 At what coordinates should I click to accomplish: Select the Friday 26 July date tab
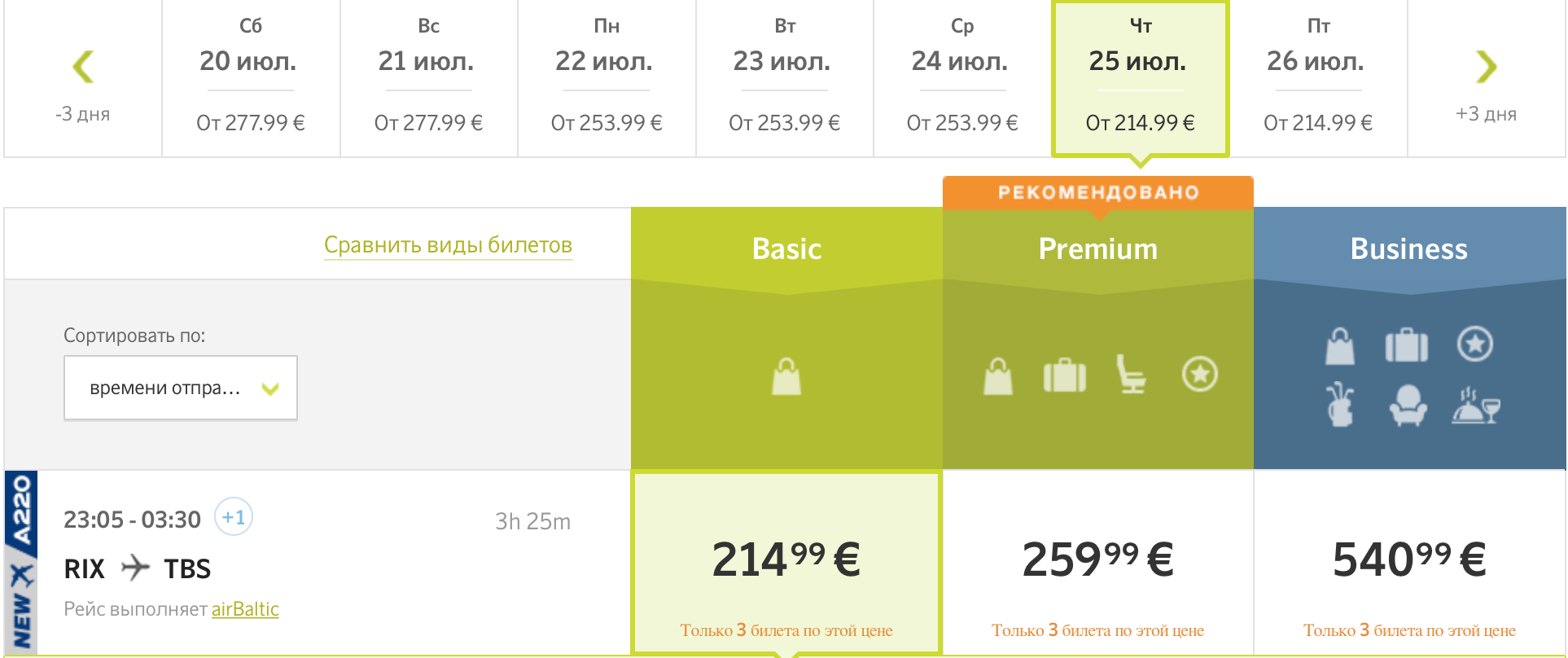pos(1318,78)
